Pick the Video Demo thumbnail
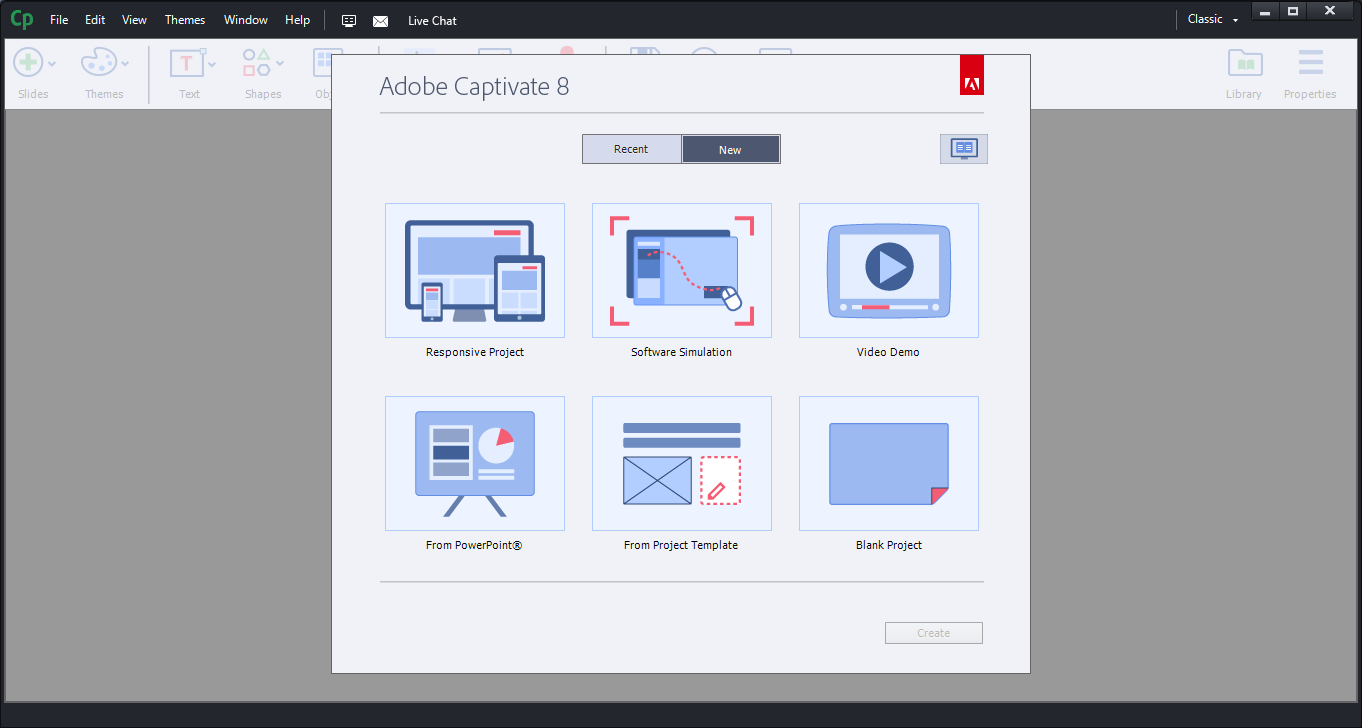Image resolution: width=1362 pixels, height=728 pixels. tap(889, 270)
